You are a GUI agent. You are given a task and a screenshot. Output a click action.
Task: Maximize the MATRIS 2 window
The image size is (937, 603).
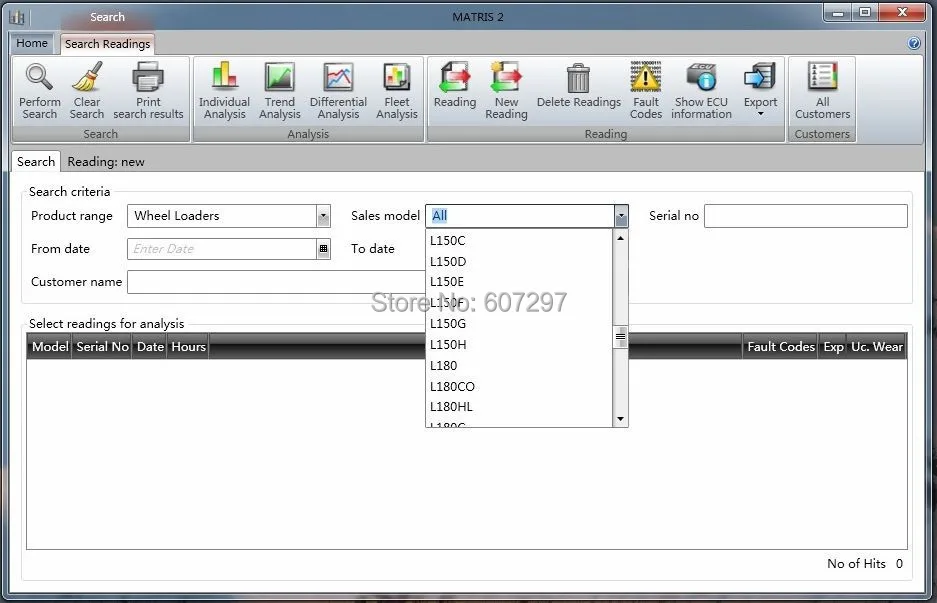(x=865, y=13)
